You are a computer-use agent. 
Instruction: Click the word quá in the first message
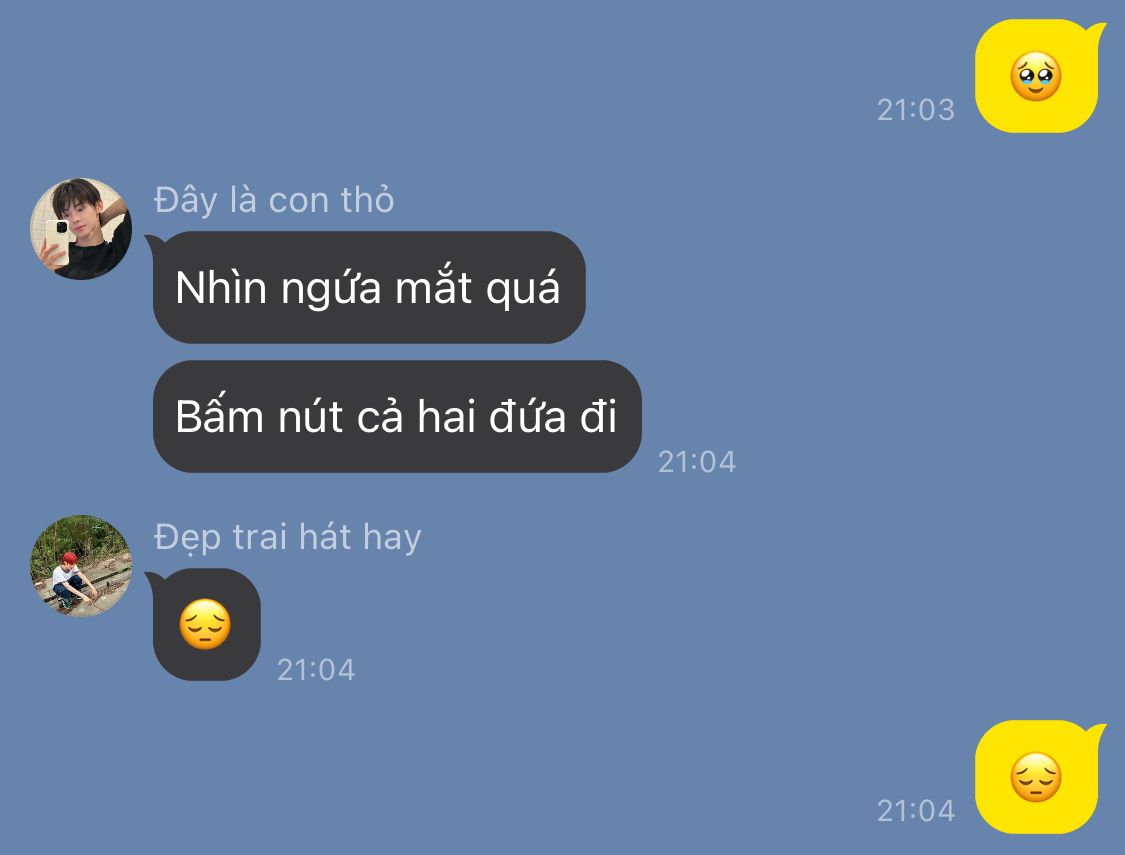[x=522, y=290]
